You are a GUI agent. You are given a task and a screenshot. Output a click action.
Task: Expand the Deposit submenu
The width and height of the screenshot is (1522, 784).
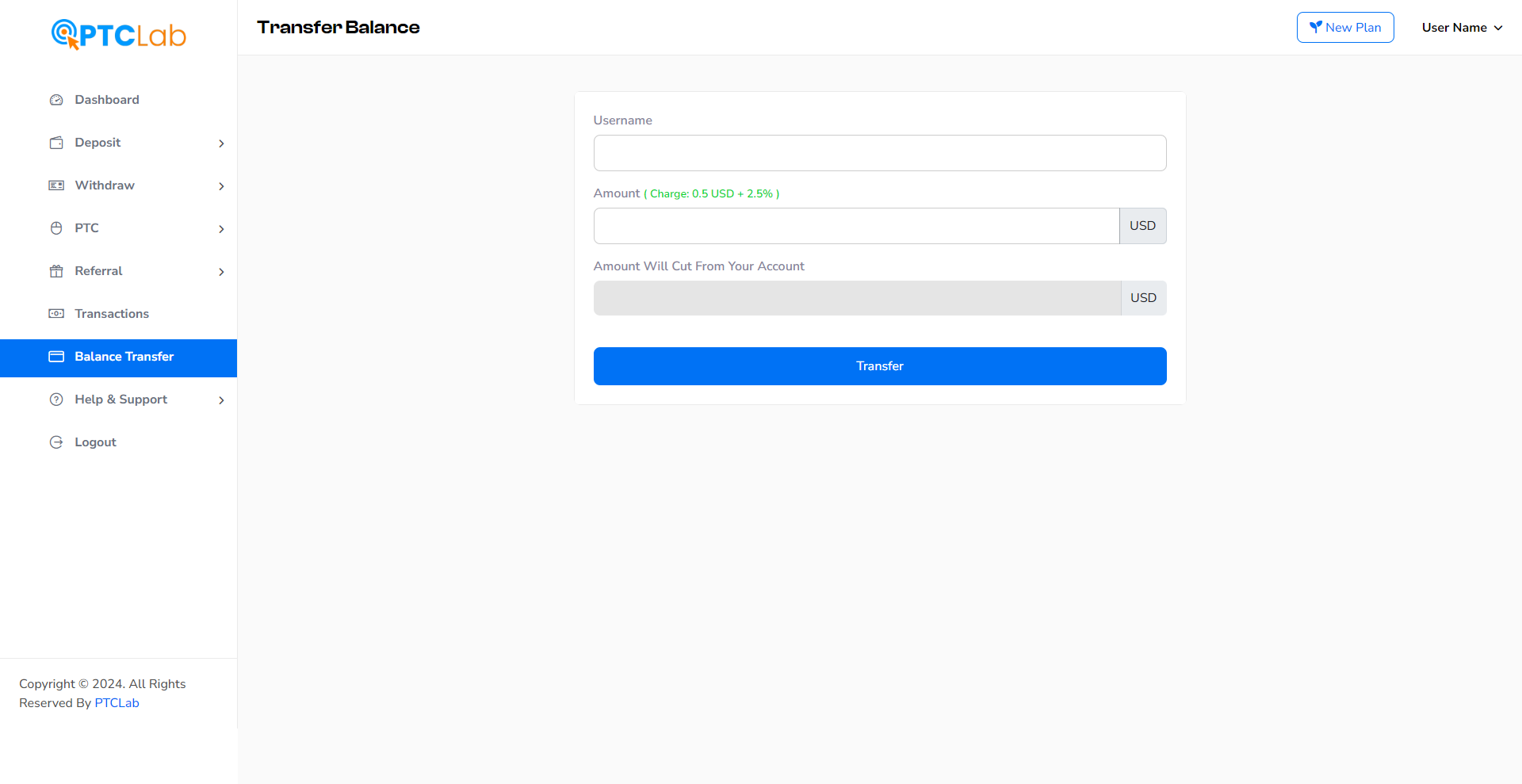[x=221, y=143]
